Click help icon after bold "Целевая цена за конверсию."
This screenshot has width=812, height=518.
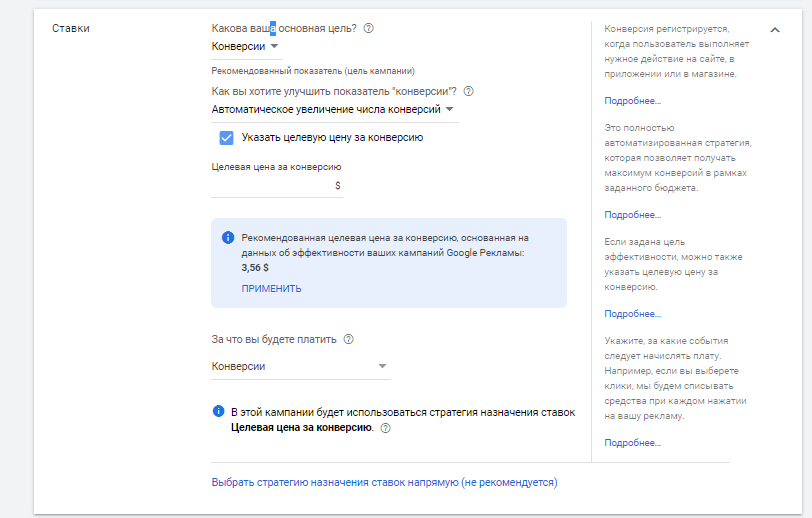pos(385,428)
